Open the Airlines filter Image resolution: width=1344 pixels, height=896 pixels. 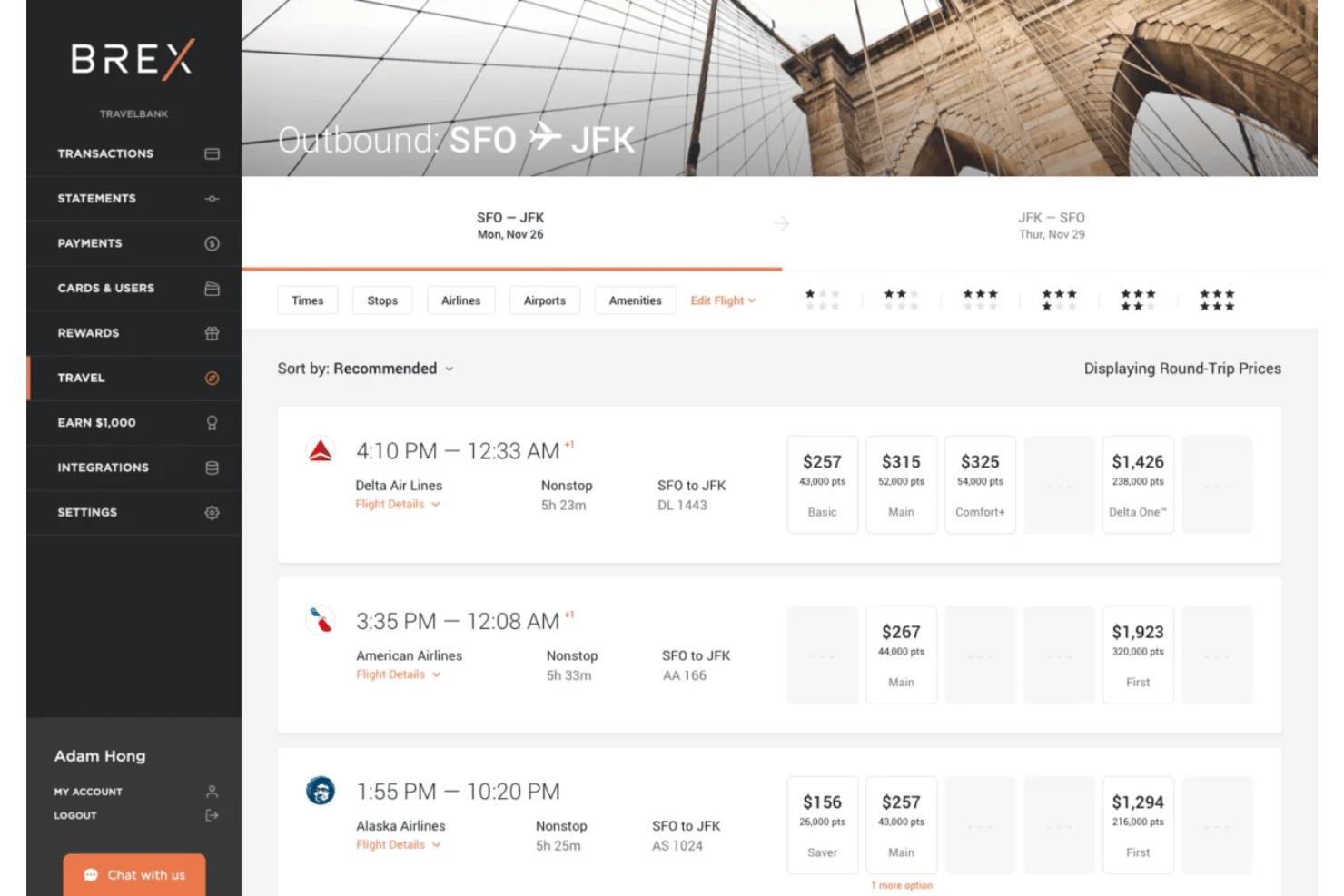pyautogui.click(x=461, y=300)
